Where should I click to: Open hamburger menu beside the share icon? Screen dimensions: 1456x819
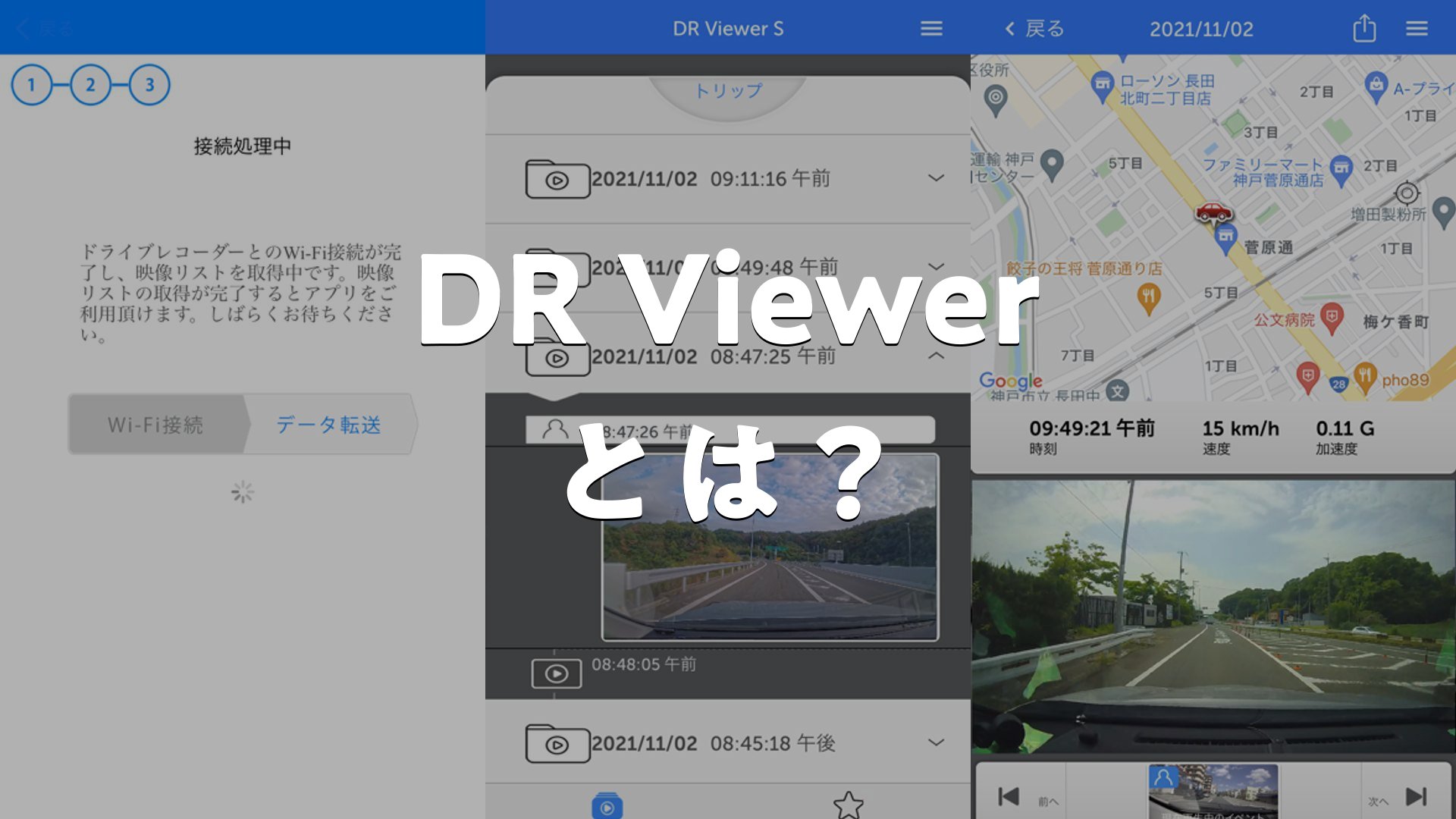[1417, 29]
